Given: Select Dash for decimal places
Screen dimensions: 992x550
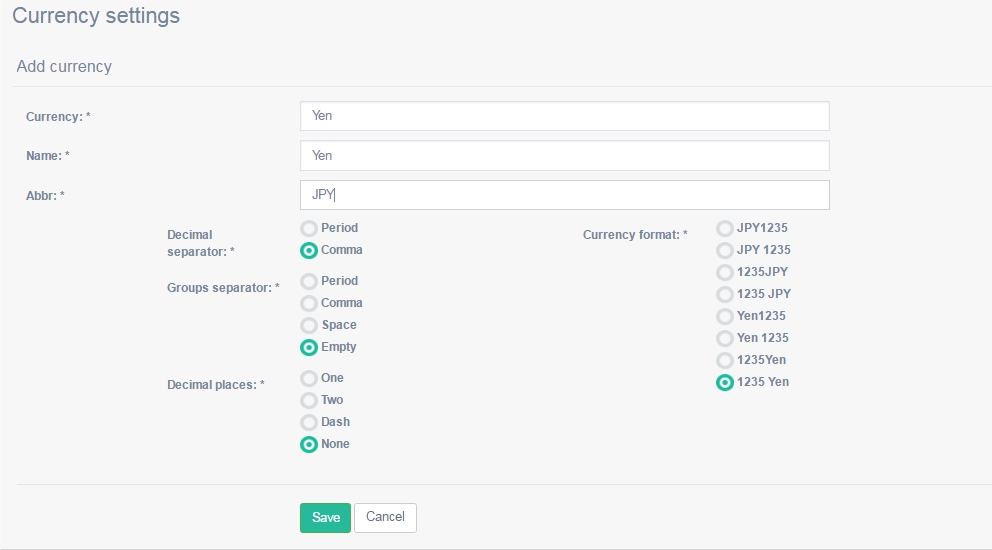Looking at the screenshot, I should click(309, 422).
